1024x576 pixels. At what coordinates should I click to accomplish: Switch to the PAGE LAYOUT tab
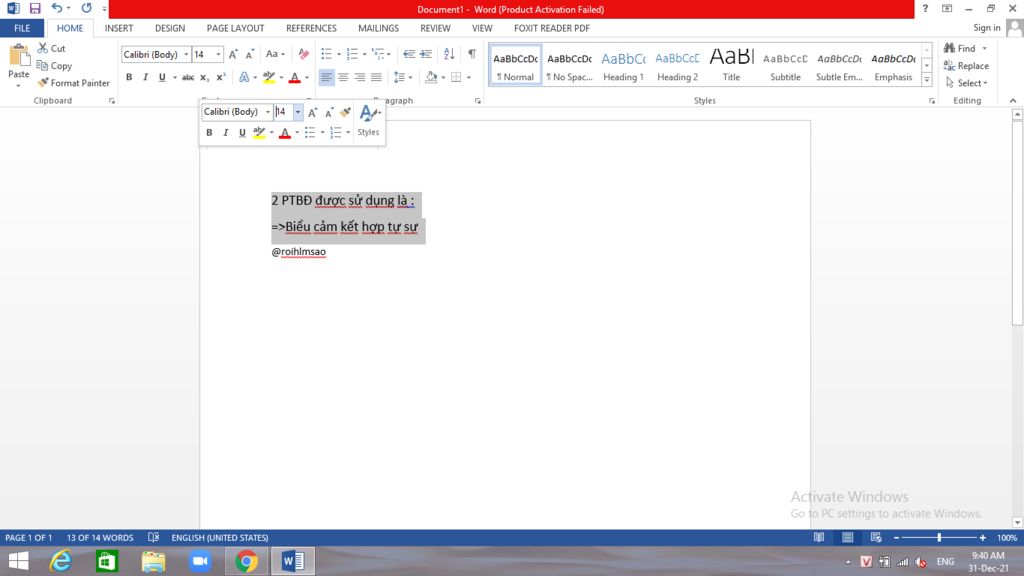pos(235,28)
